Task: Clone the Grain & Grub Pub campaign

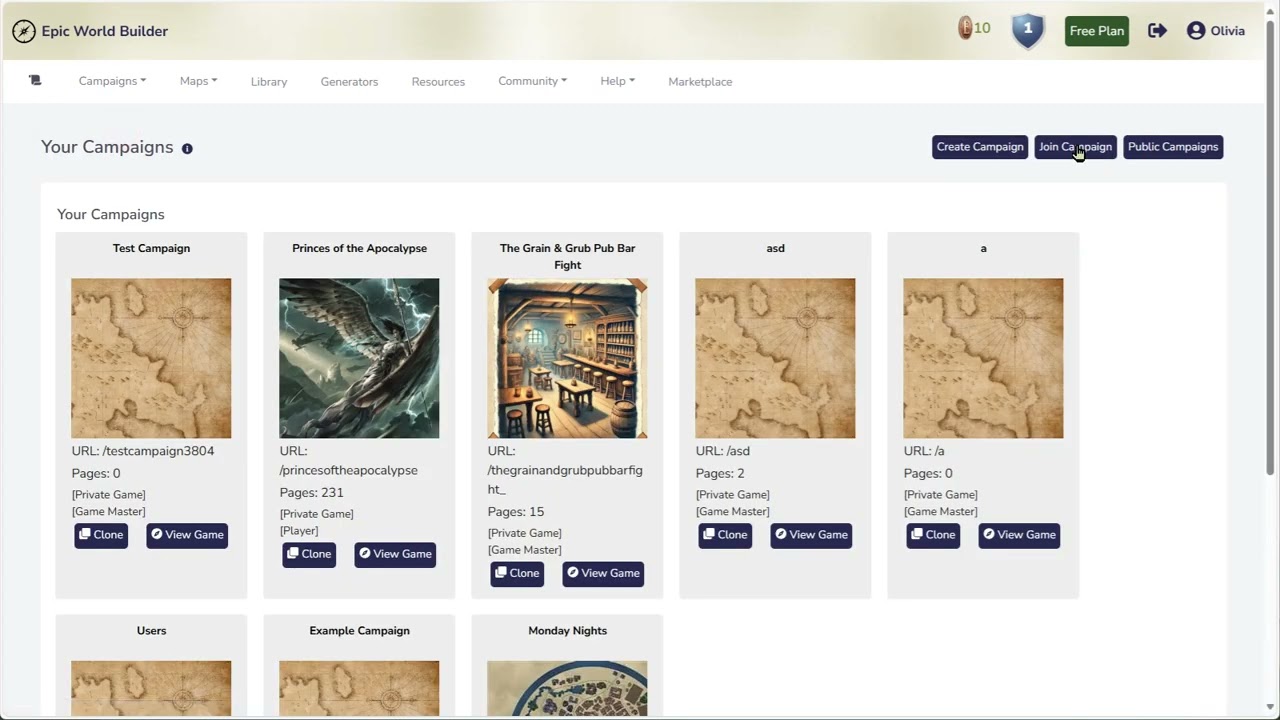Action: 517,573
